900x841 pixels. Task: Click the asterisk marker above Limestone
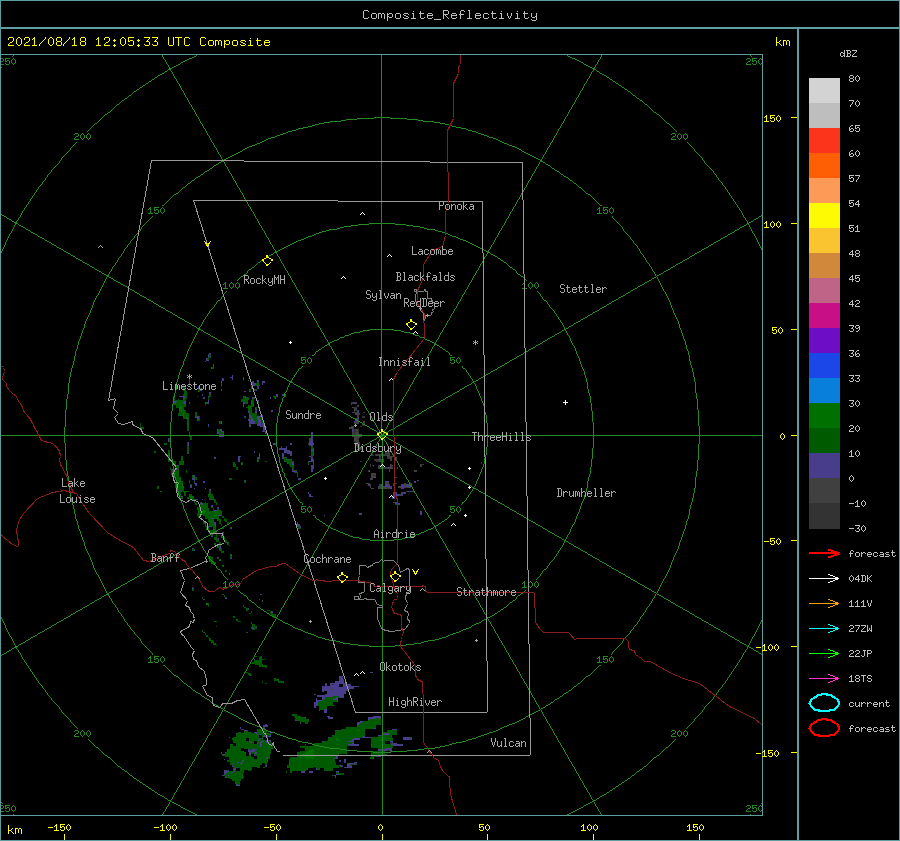click(189, 377)
